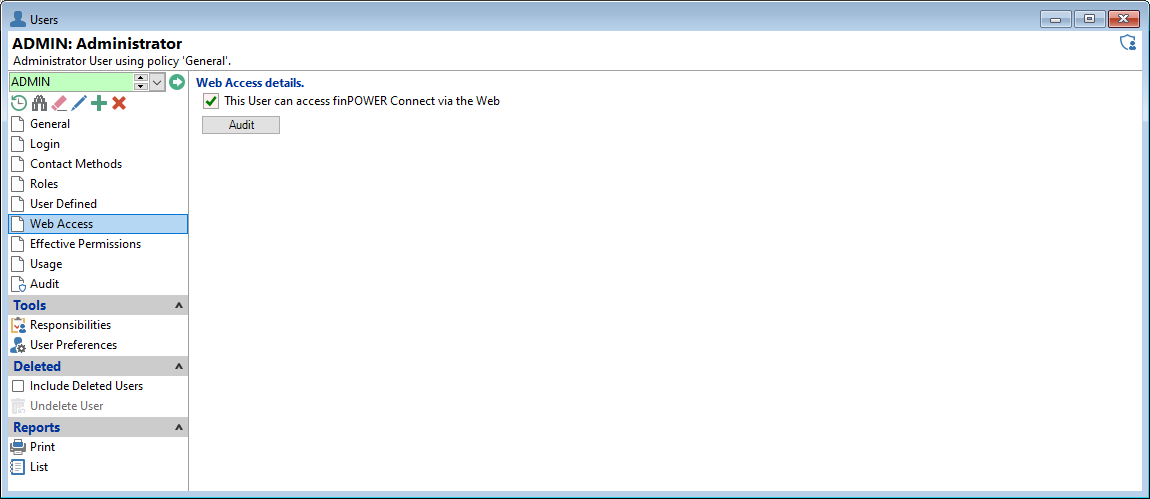Click the User Preferences gear icon
This screenshot has width=1150, height=499.
point(18,345)
